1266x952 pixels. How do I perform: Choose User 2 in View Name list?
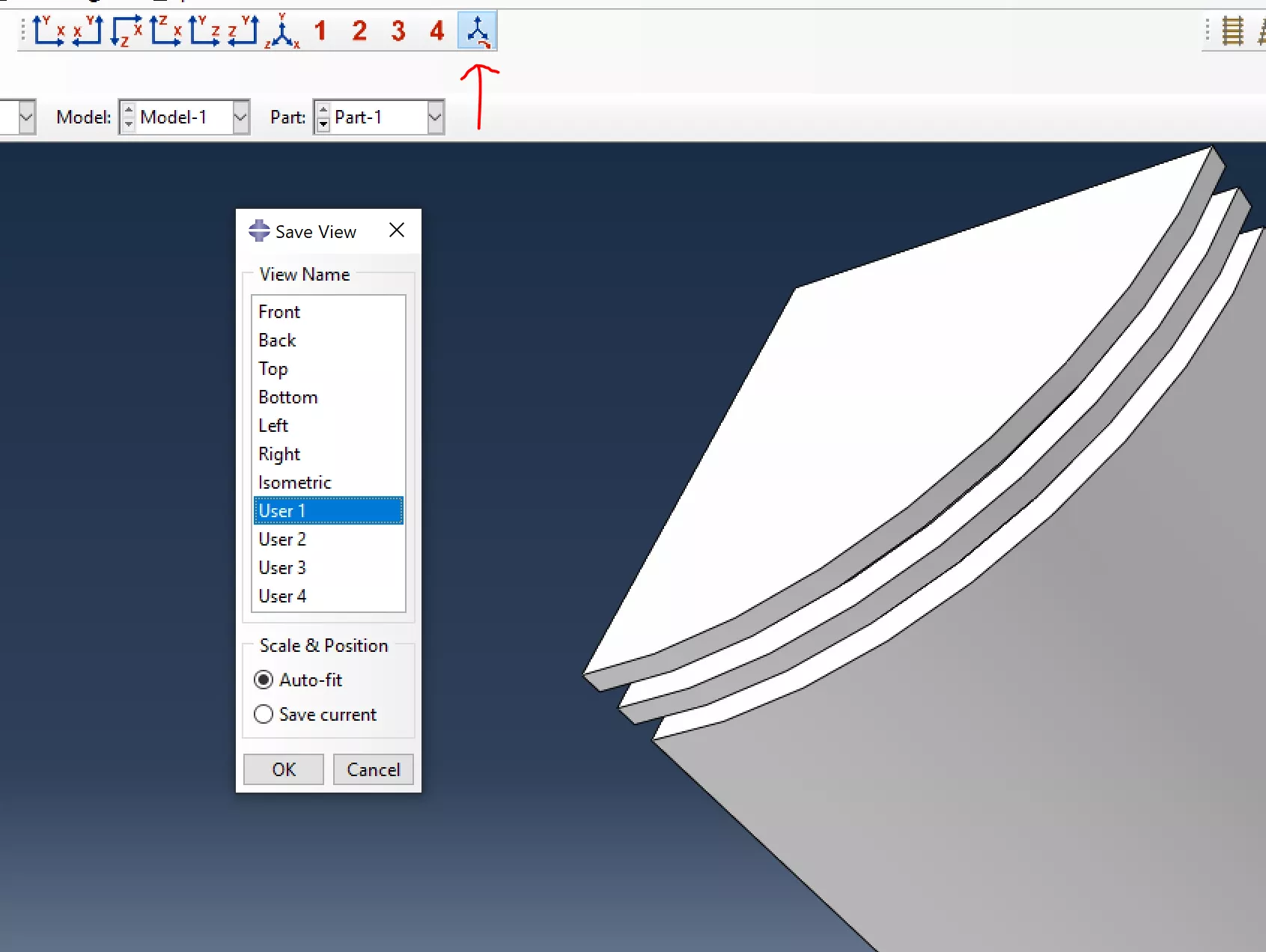(x=282, y=540)
